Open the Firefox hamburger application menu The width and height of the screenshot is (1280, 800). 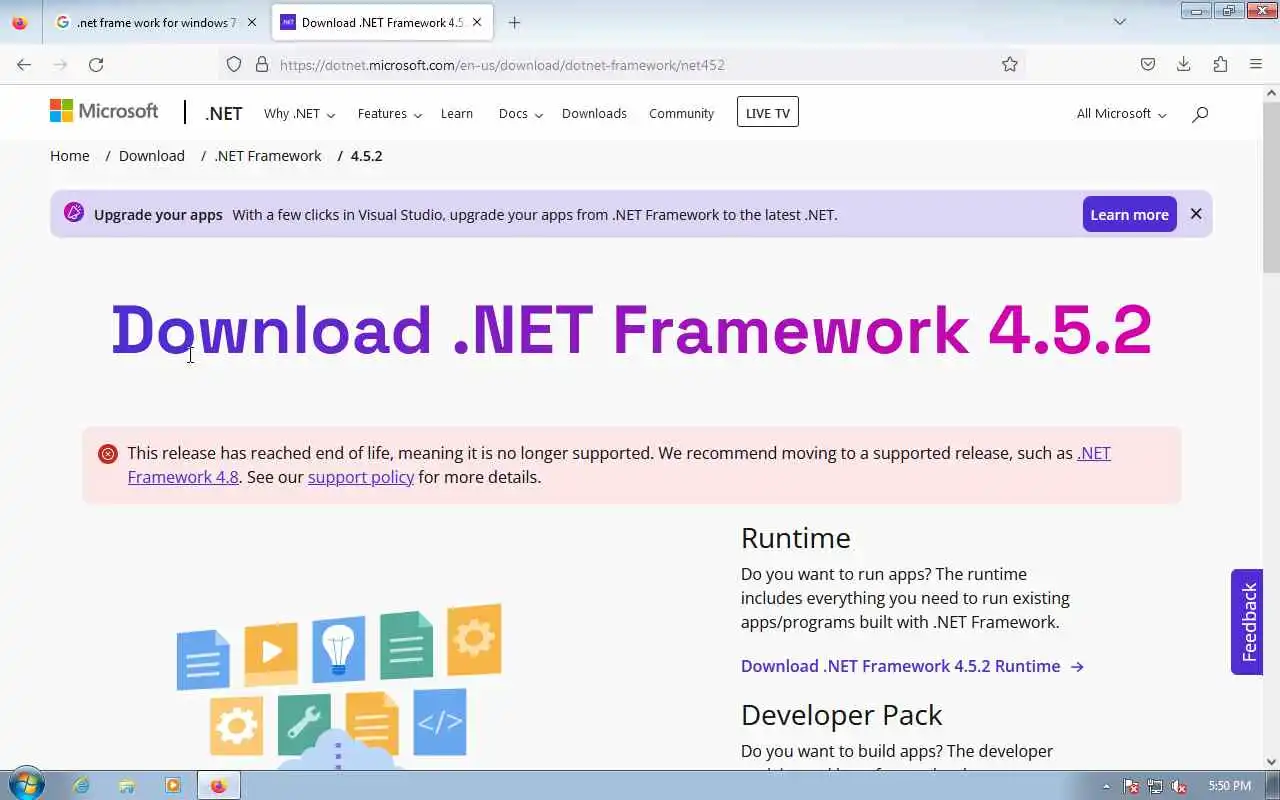point(1256,64)
